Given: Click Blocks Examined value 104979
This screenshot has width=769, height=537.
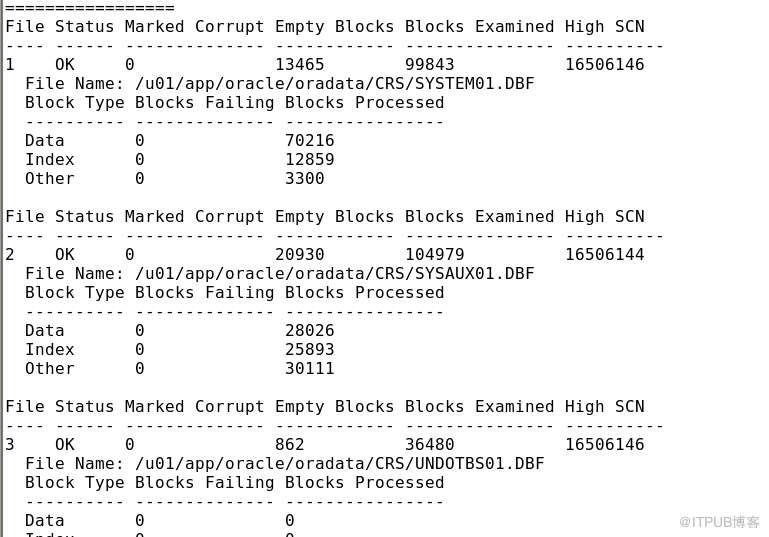Looking at the screenshot, I should pos(435,255).
